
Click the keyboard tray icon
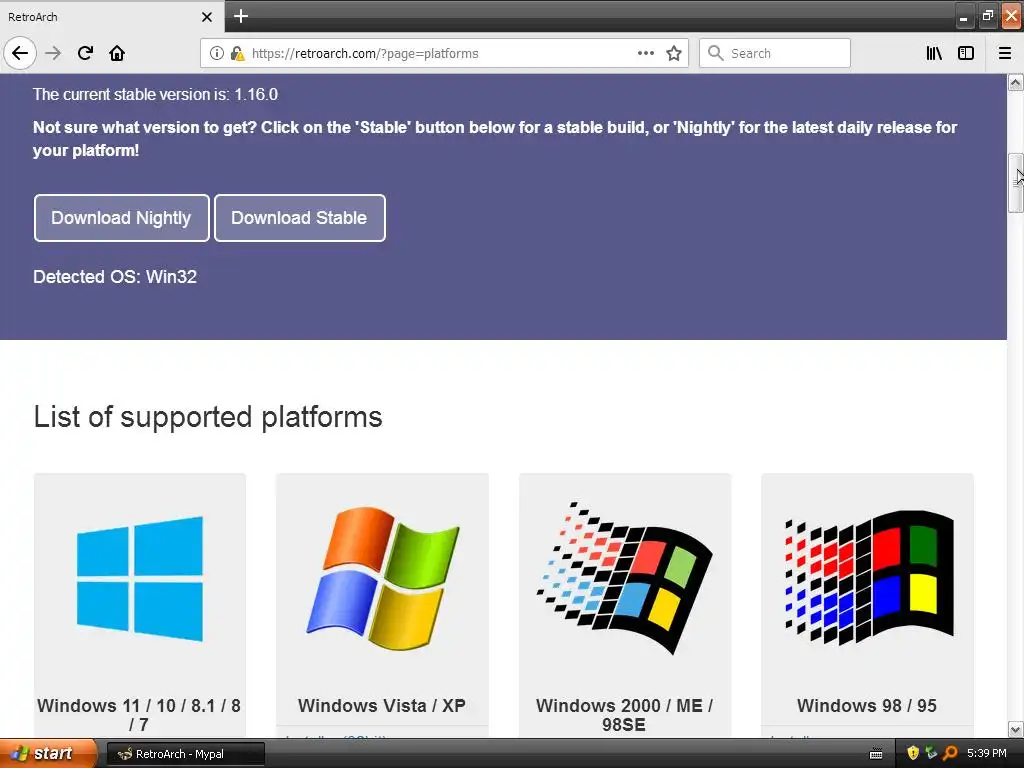[876, 754]
